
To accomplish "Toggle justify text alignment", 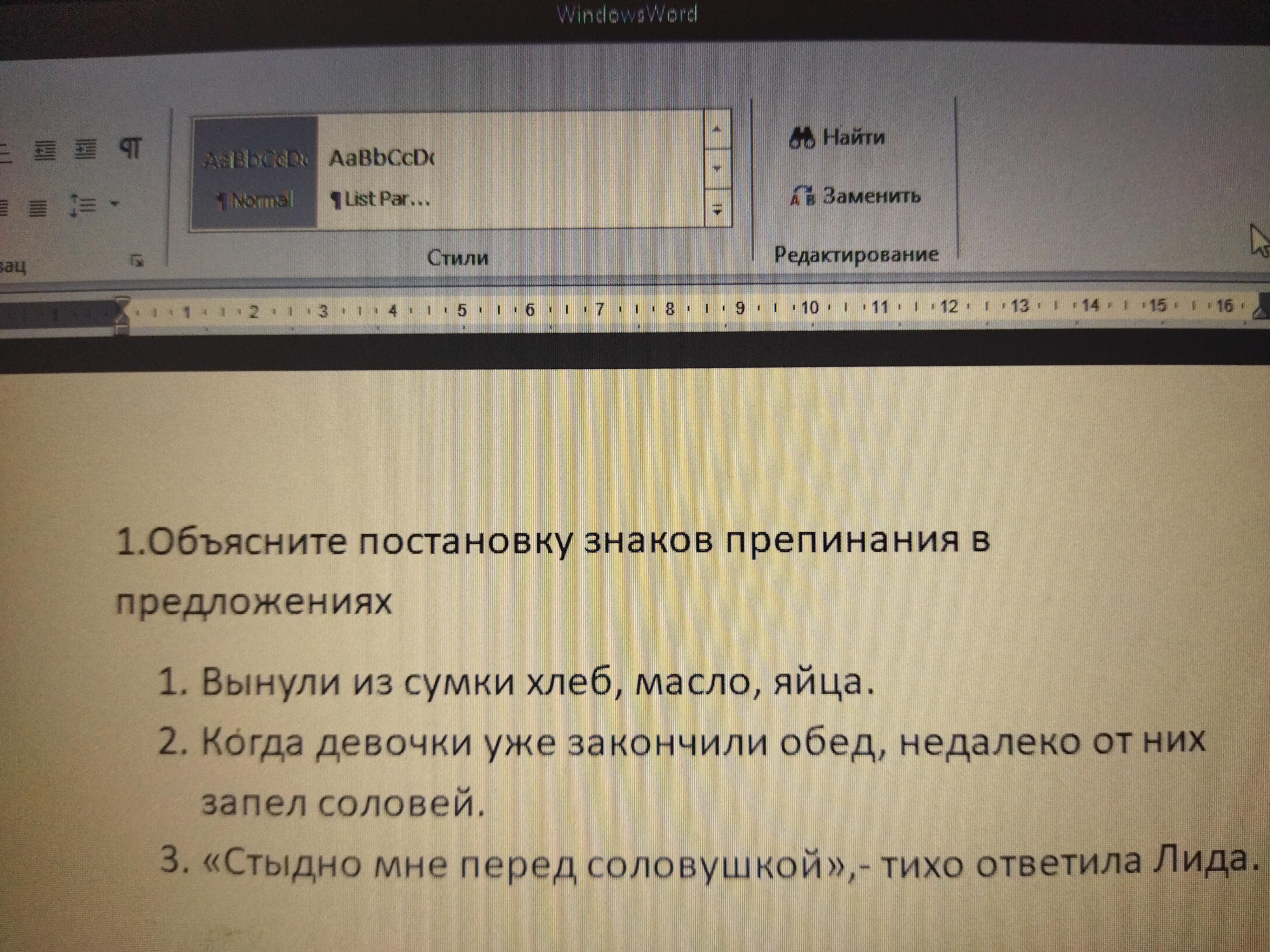I will click(38, 207).
